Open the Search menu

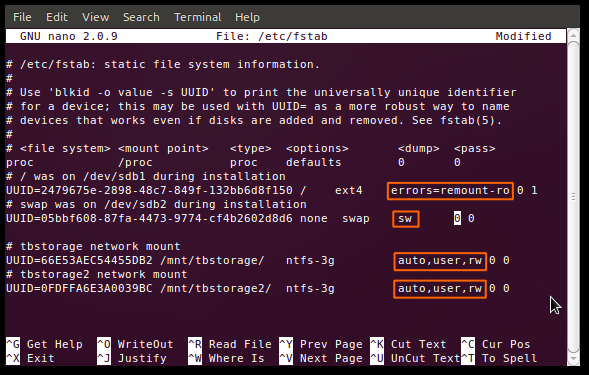141,17
